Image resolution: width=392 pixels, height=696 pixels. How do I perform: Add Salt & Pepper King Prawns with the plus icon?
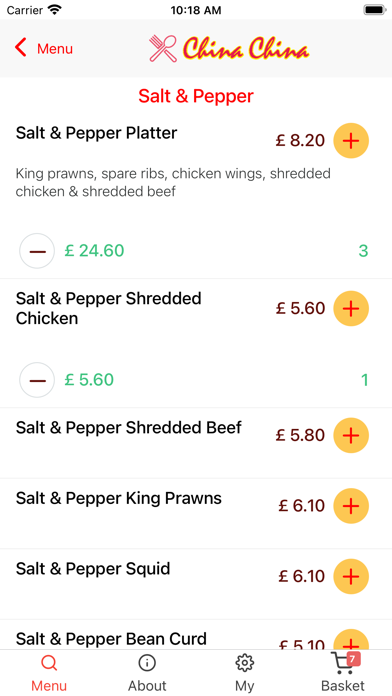(351, 506)
